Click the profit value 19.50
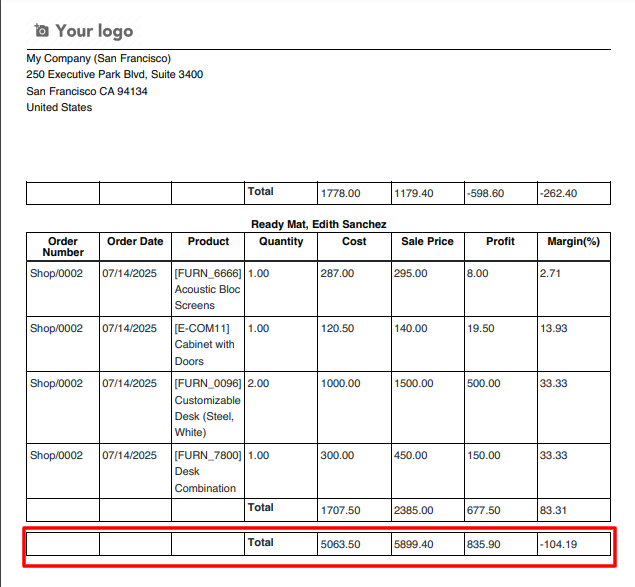Image resolution: width=635 pixels, height=587 pixels. pos(481,328)
